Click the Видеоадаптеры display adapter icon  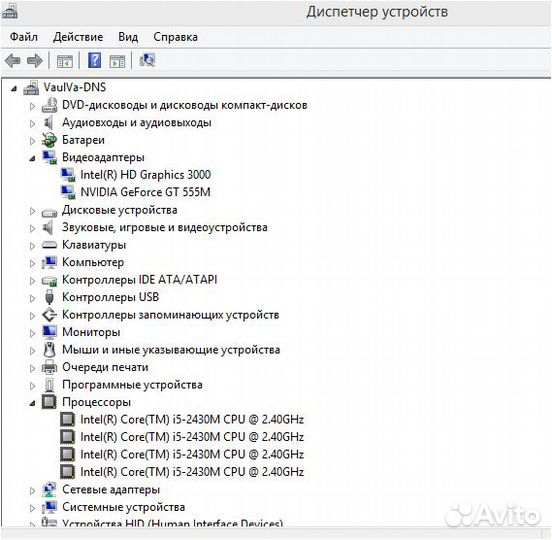[49, 157]
